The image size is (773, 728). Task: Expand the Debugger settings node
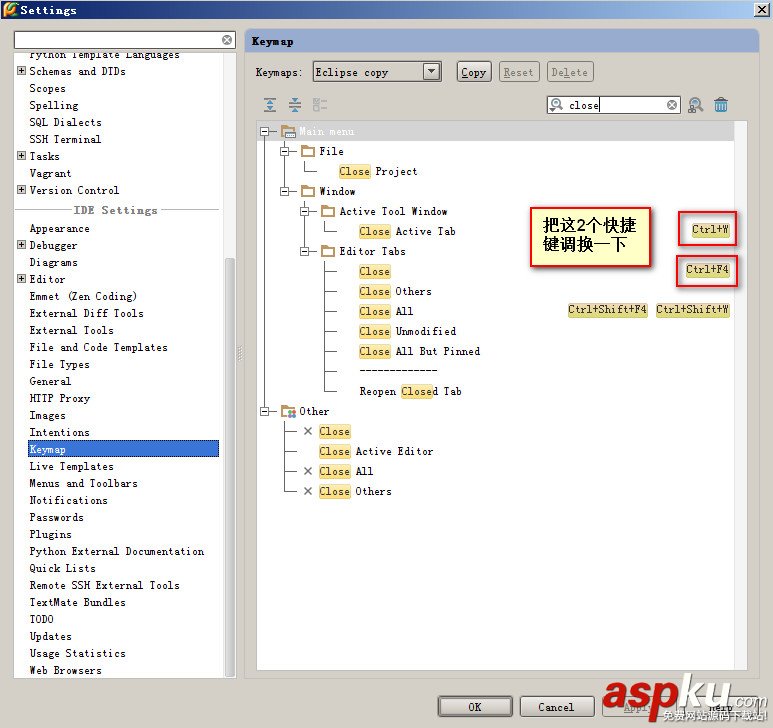pyautogui.click(x=21, y=244)
